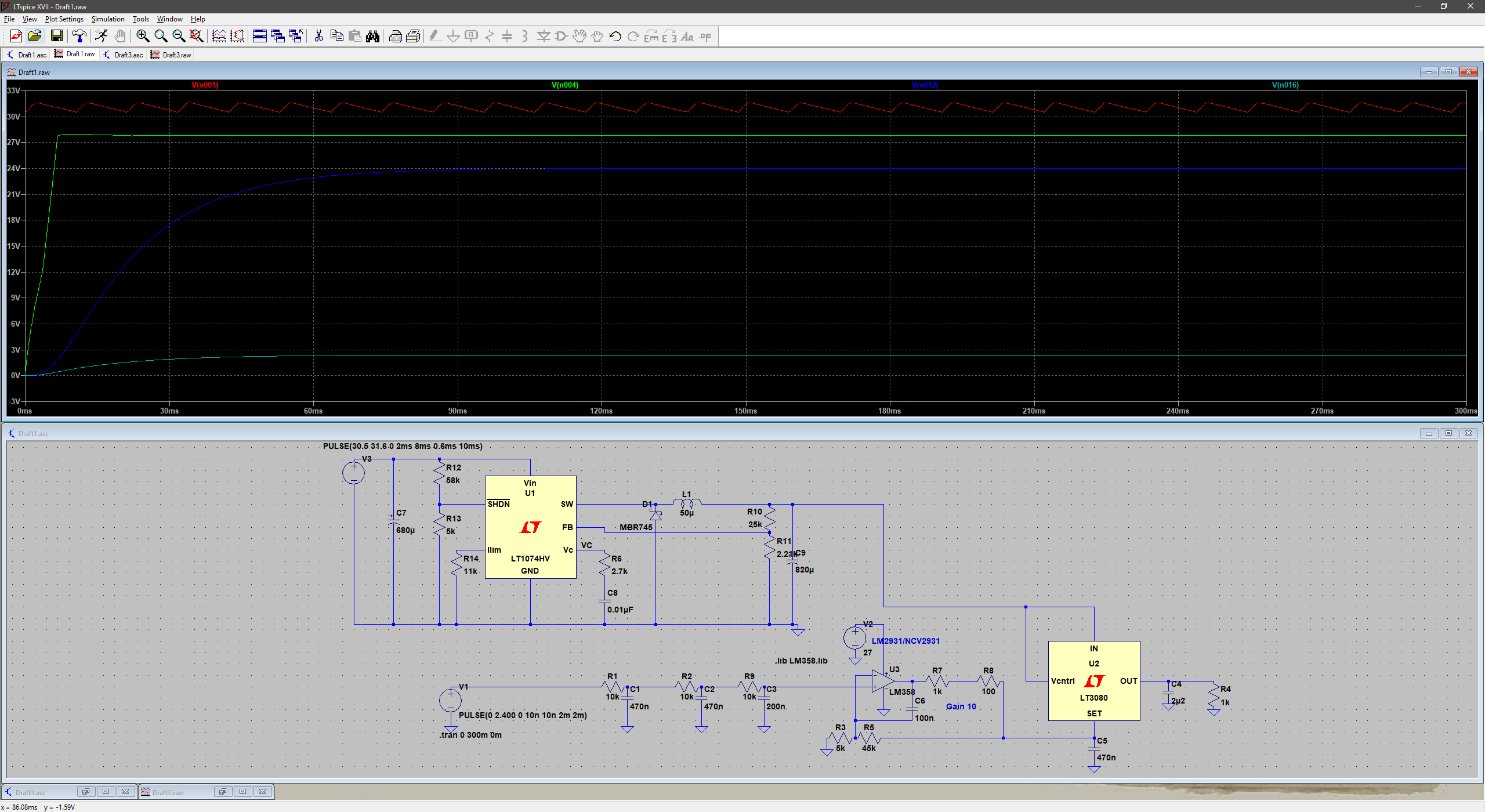Screen dimensions: 1485x812
Task: Click the V(n016) cyan trace label
Action: point(1285,85)
